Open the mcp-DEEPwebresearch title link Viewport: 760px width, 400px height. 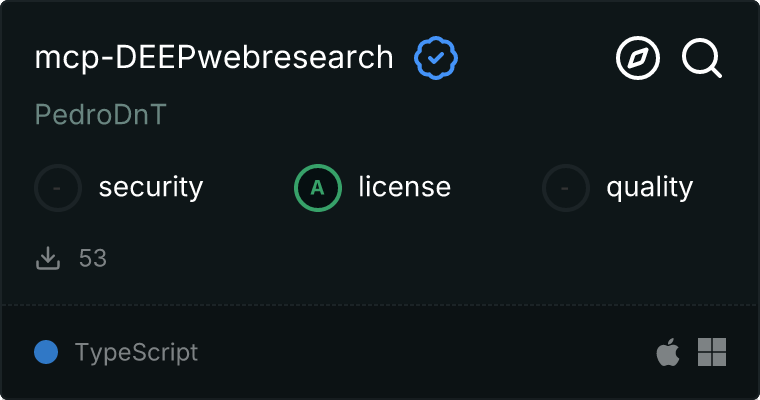[214, 59]
